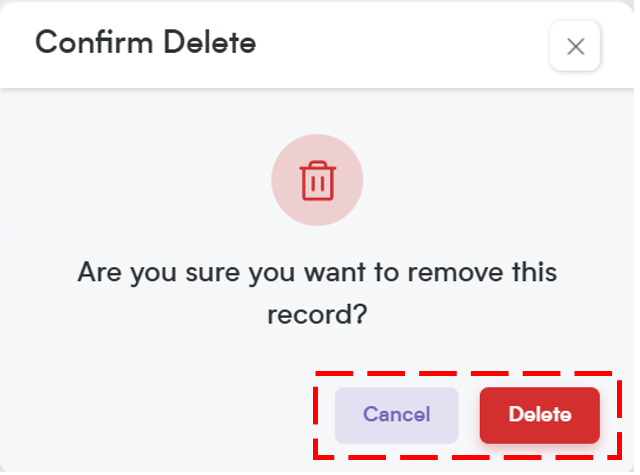
Task: Abort deletion with the purple Cancel button
Action: point(396,415)
